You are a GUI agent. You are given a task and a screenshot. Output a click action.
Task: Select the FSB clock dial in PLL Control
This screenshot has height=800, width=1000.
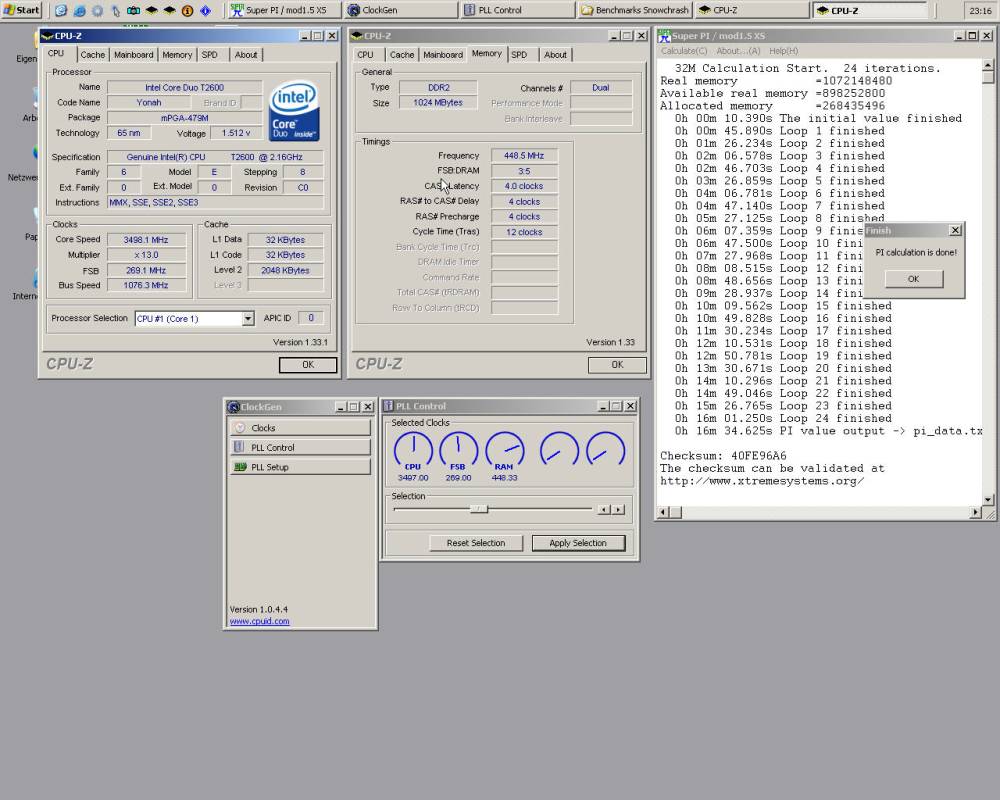[459, 452]
